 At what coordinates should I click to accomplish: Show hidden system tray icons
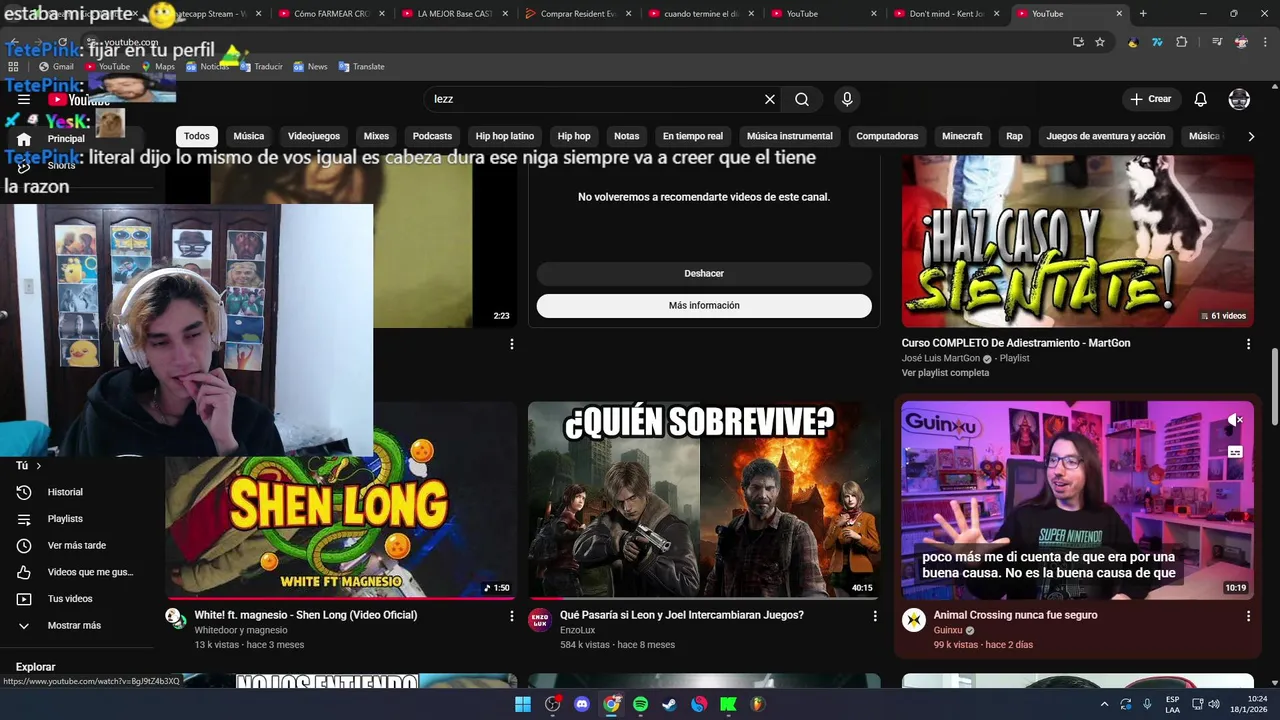(x=1105, y=704)
